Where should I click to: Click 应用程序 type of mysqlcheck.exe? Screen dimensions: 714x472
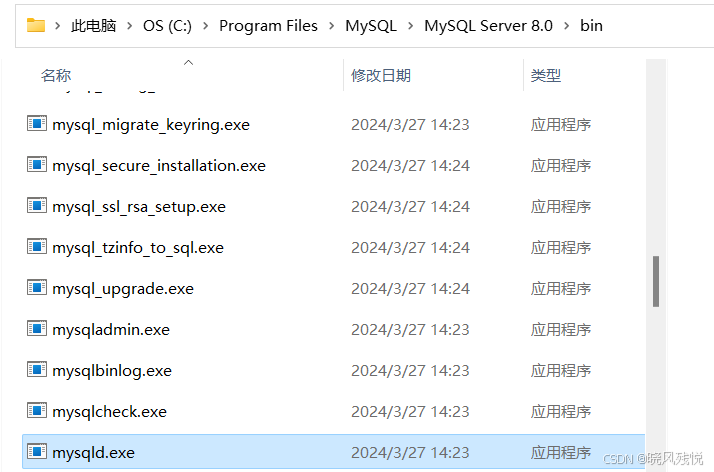click(x=561, y=411)
